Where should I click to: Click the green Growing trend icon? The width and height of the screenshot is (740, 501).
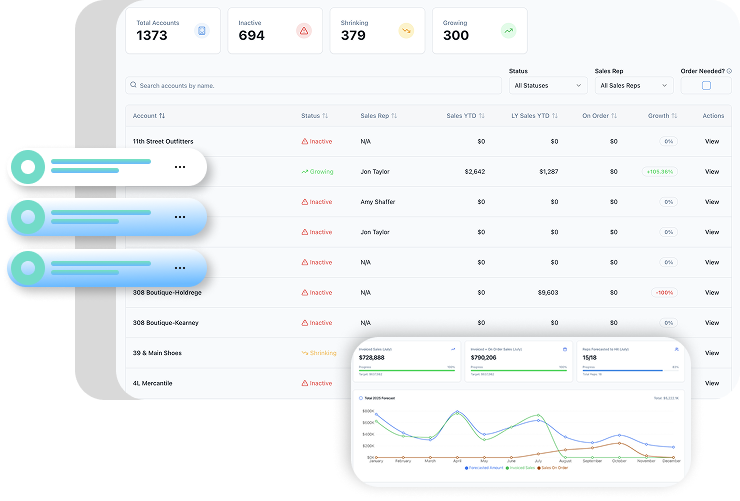point(508,31)
